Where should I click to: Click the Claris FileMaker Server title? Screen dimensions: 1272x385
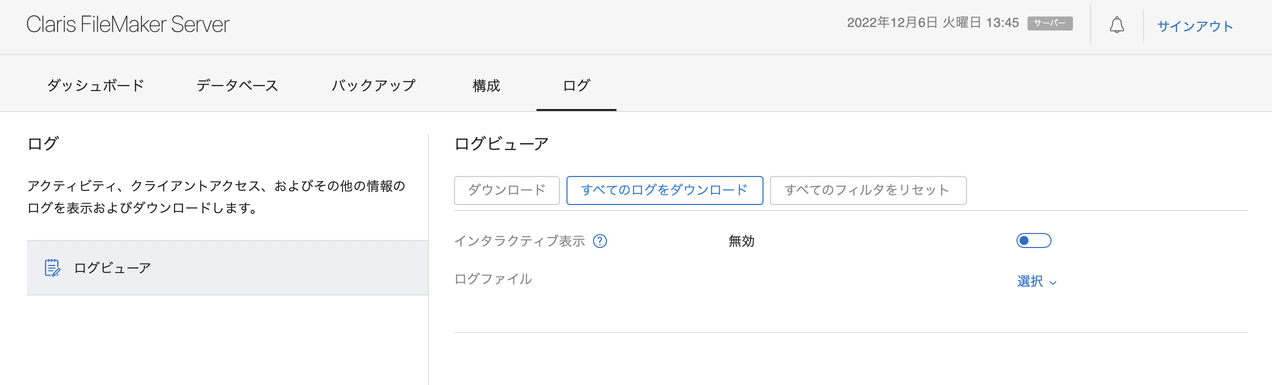pyautogui.click(x=128, y=25)
